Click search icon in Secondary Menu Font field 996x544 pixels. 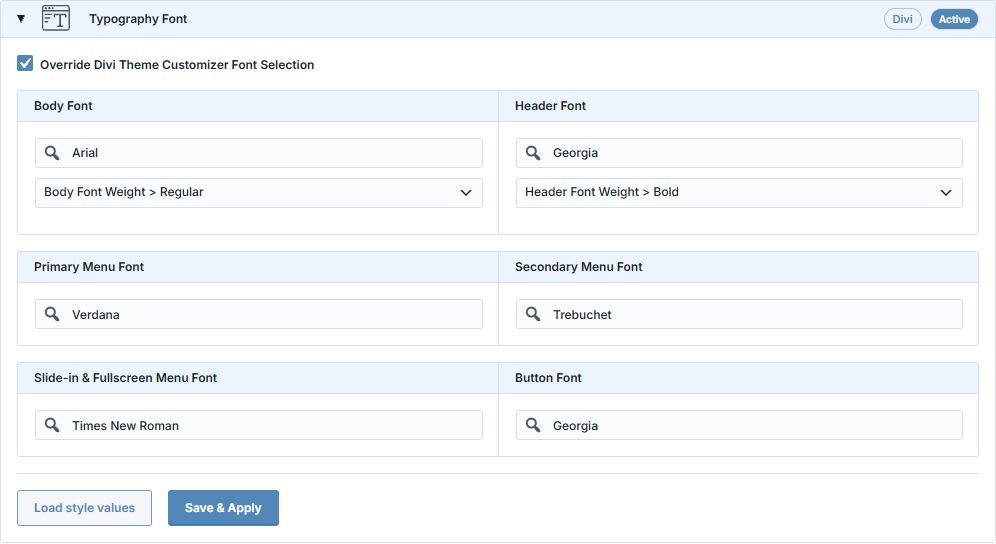(x=533, y=314)
